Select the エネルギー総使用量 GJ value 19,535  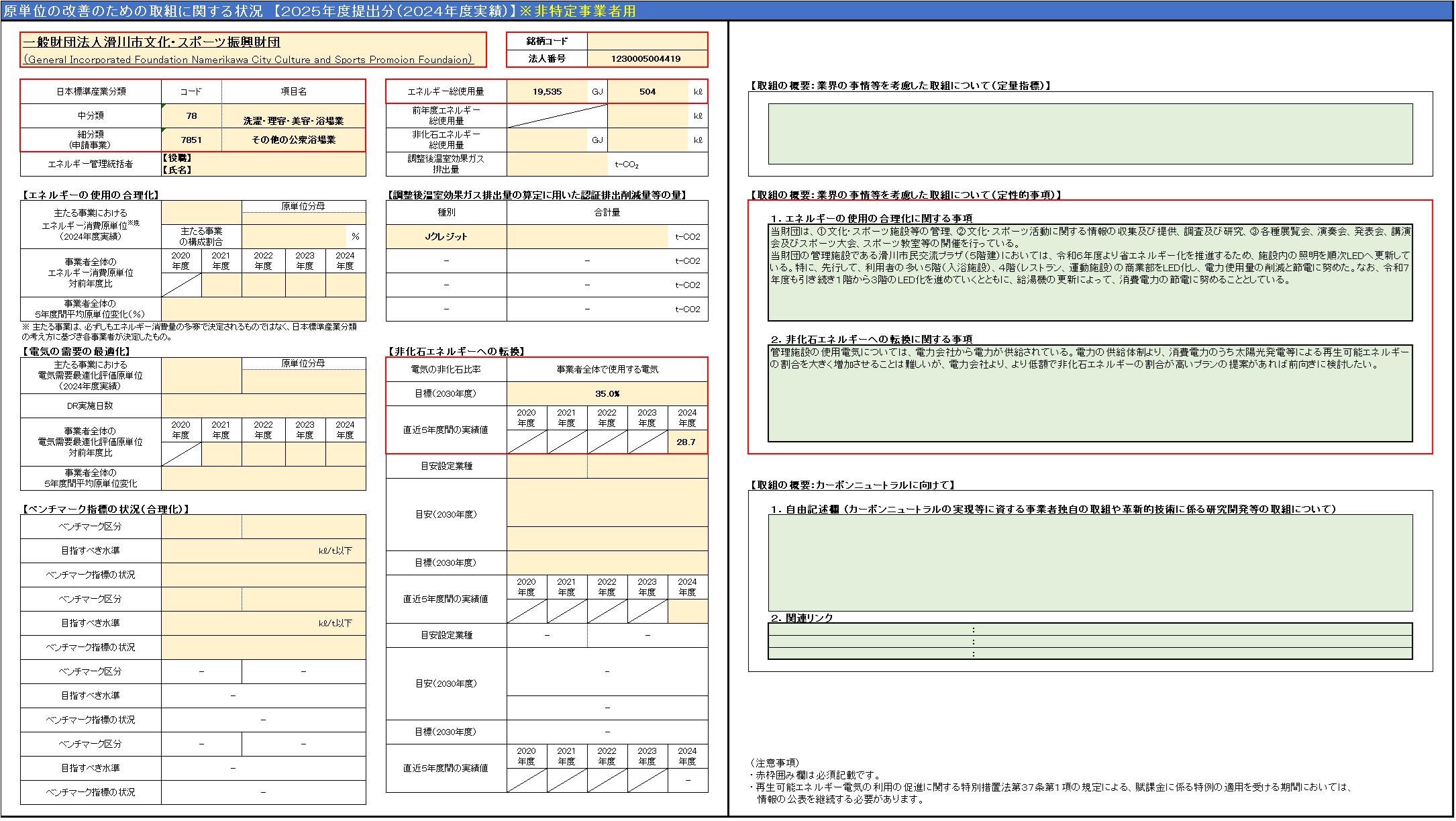click(x=547, y=92)
